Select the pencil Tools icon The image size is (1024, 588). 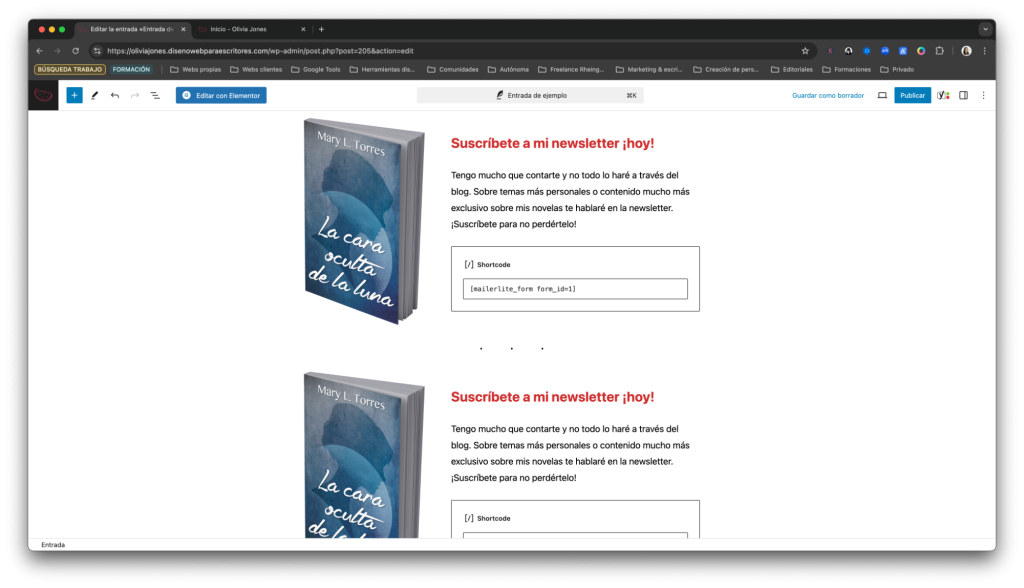click(95, 95)
